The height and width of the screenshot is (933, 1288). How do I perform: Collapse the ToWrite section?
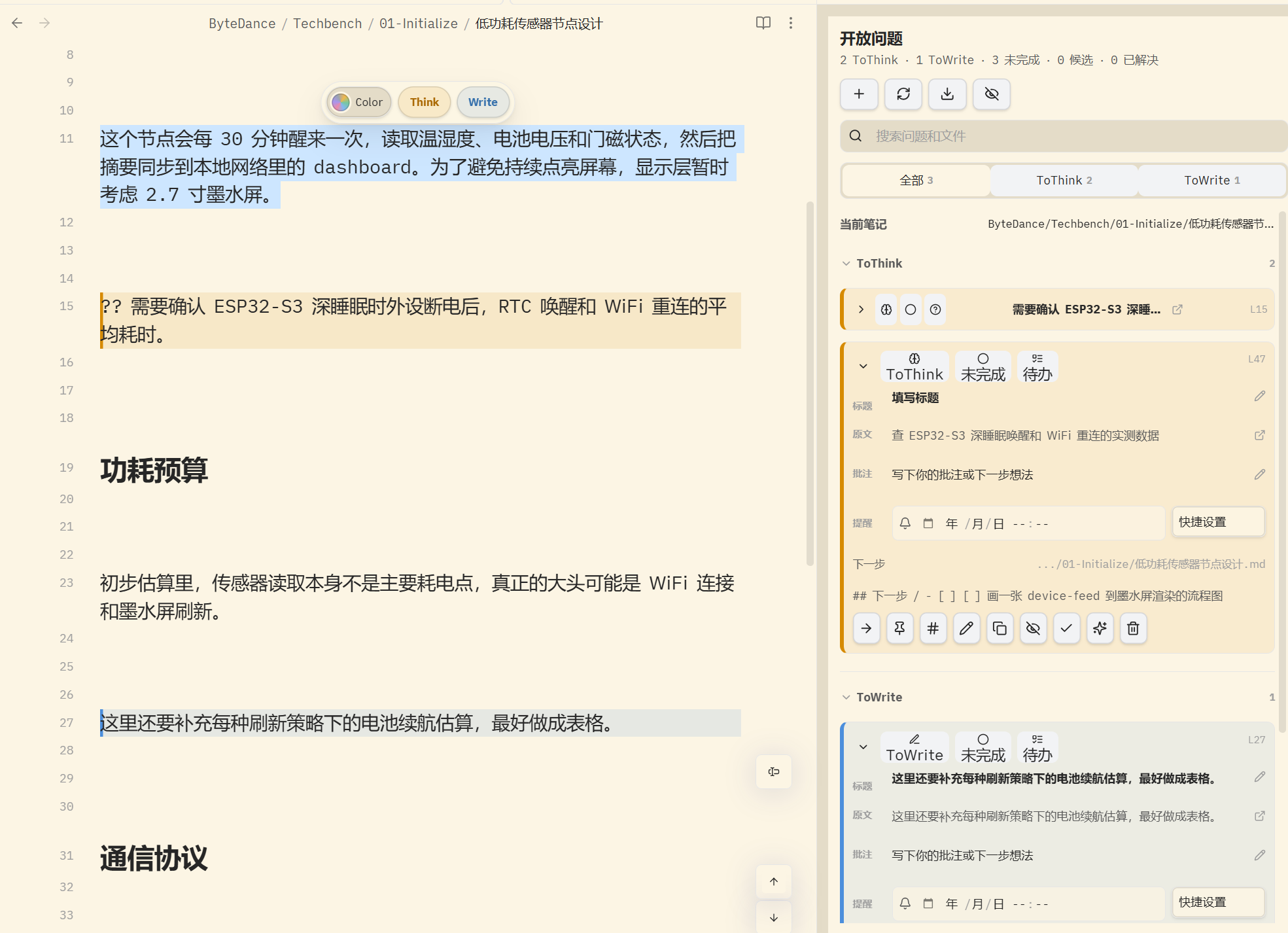pos(846,697)
